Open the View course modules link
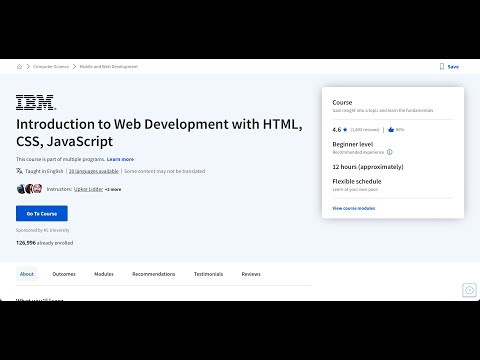The height and width of the screenshot is (360, 480). (x=354, y=208)
